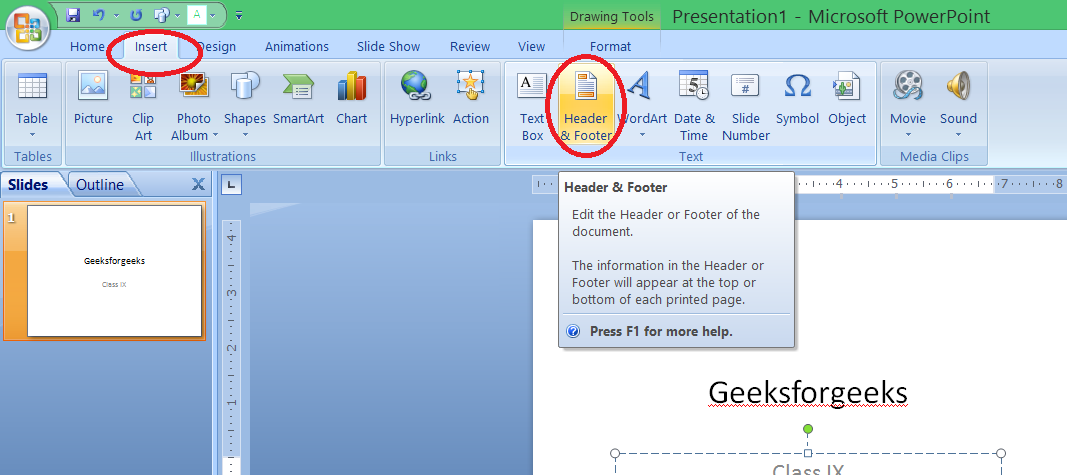Click the Repeat (redo) icon
The image size is (1067, 475).
(x=135, y=14)
